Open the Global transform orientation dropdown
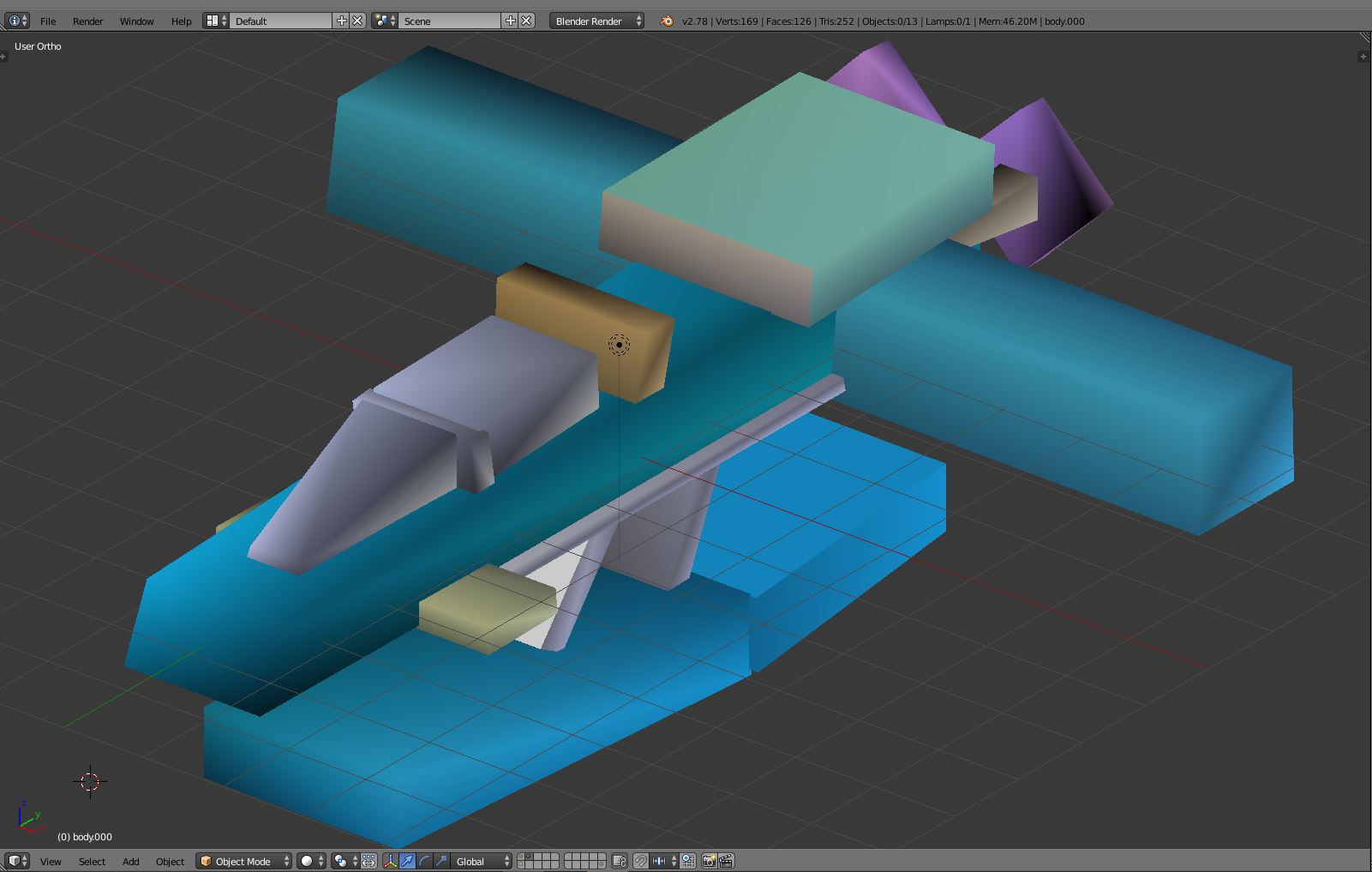Viewport: 1372px width, 872px height. 482,861
